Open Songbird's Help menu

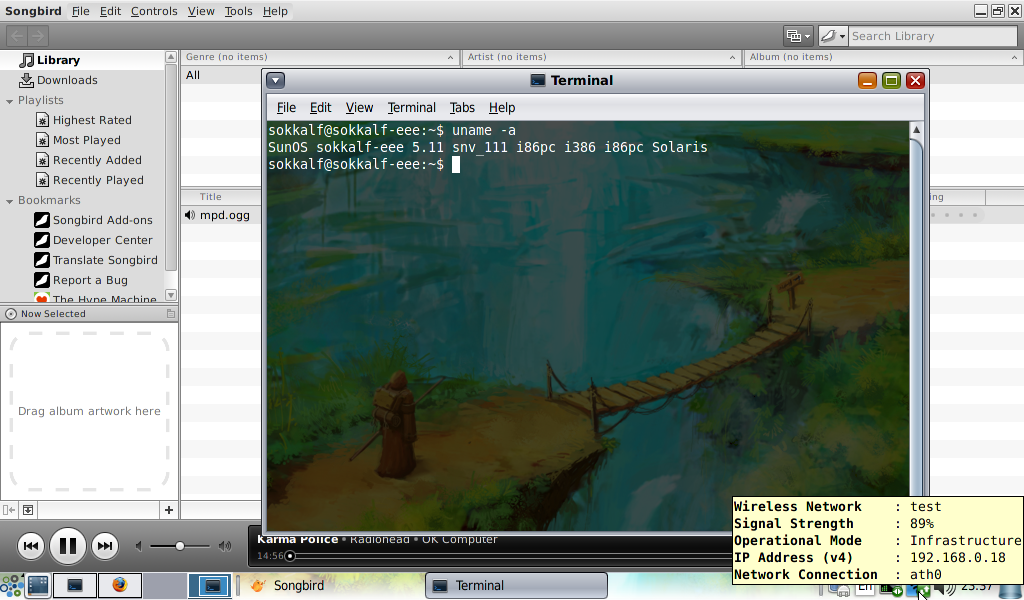(x=275, y=11)
